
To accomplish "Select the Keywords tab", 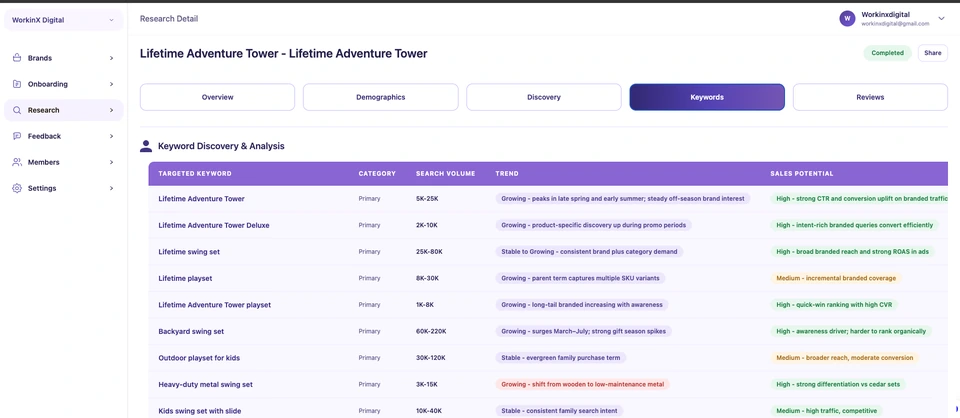I will (x=707, y=97).
